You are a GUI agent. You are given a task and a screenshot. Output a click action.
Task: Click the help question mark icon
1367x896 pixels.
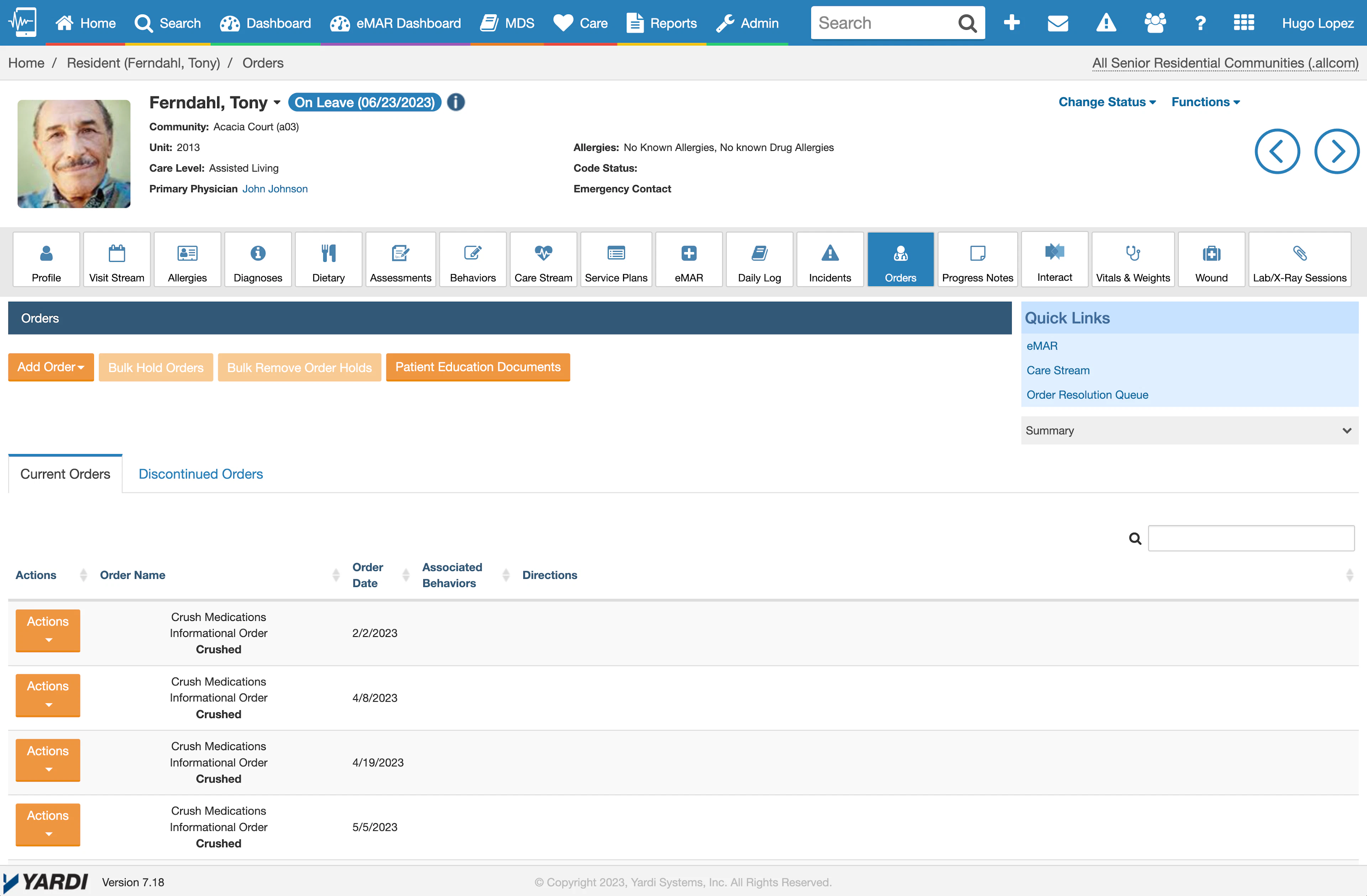click(x=1200, y=23)
